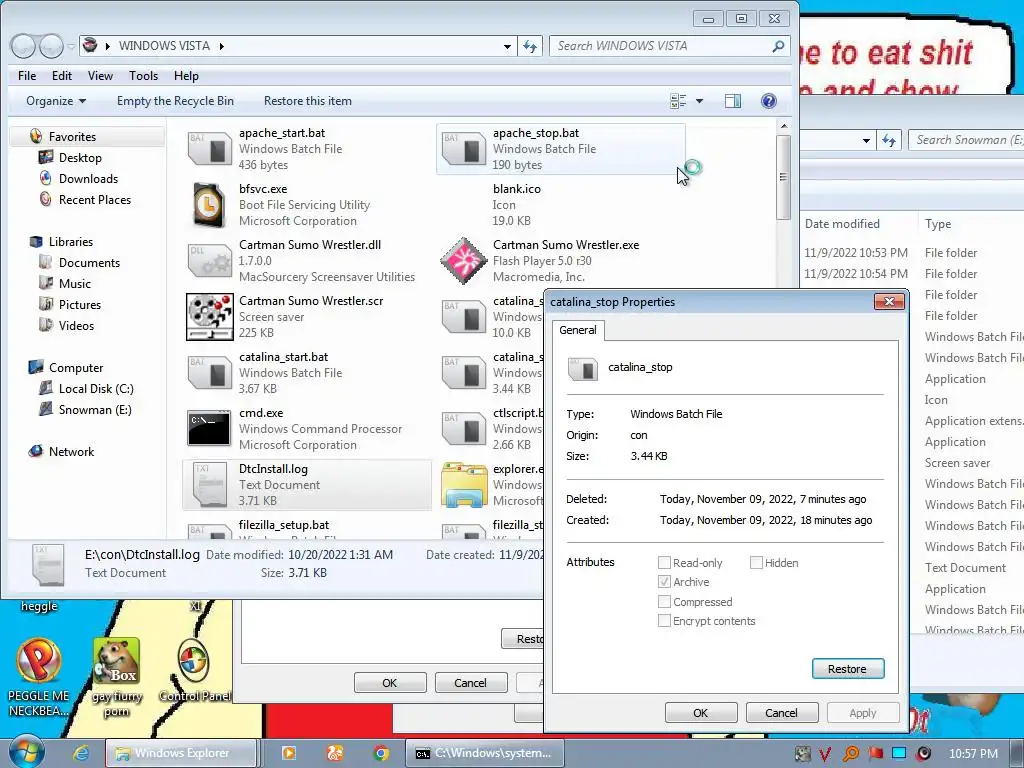Close the catalina_stop Properties dialog
Screen dimensions: 1024x768
click(x=889, y=301)
